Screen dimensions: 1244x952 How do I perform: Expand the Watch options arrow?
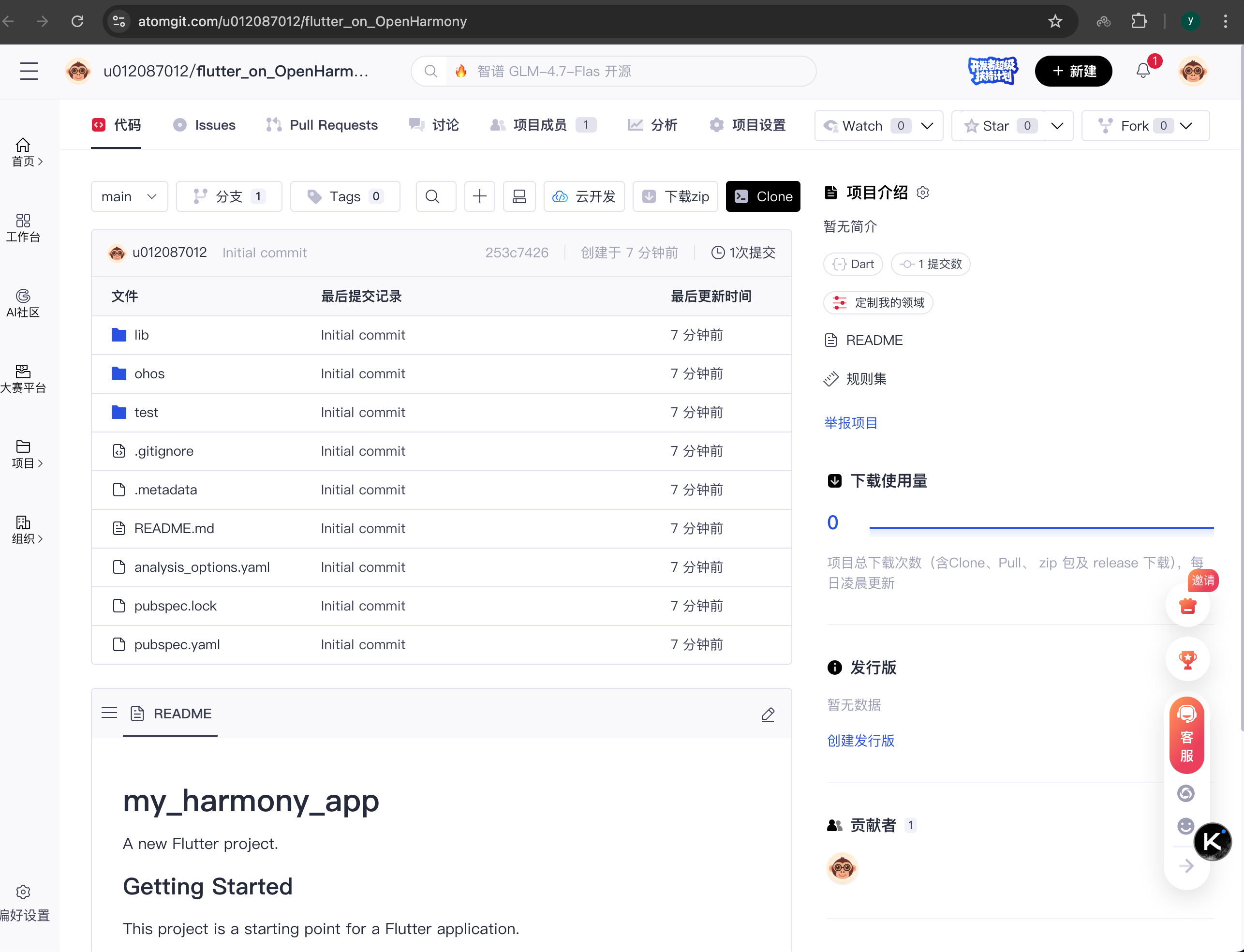(927, 126)
